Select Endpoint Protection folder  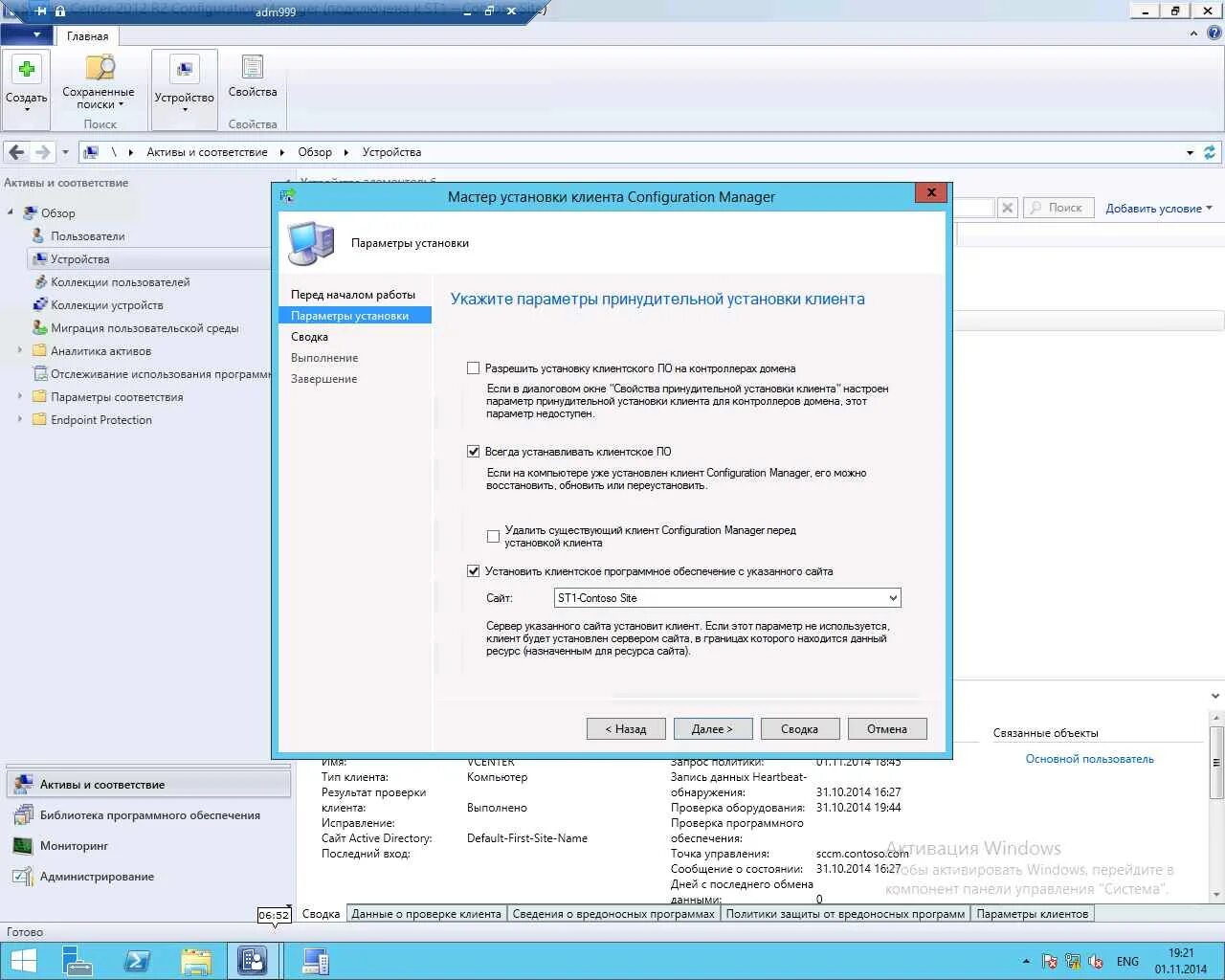[100, 420]
